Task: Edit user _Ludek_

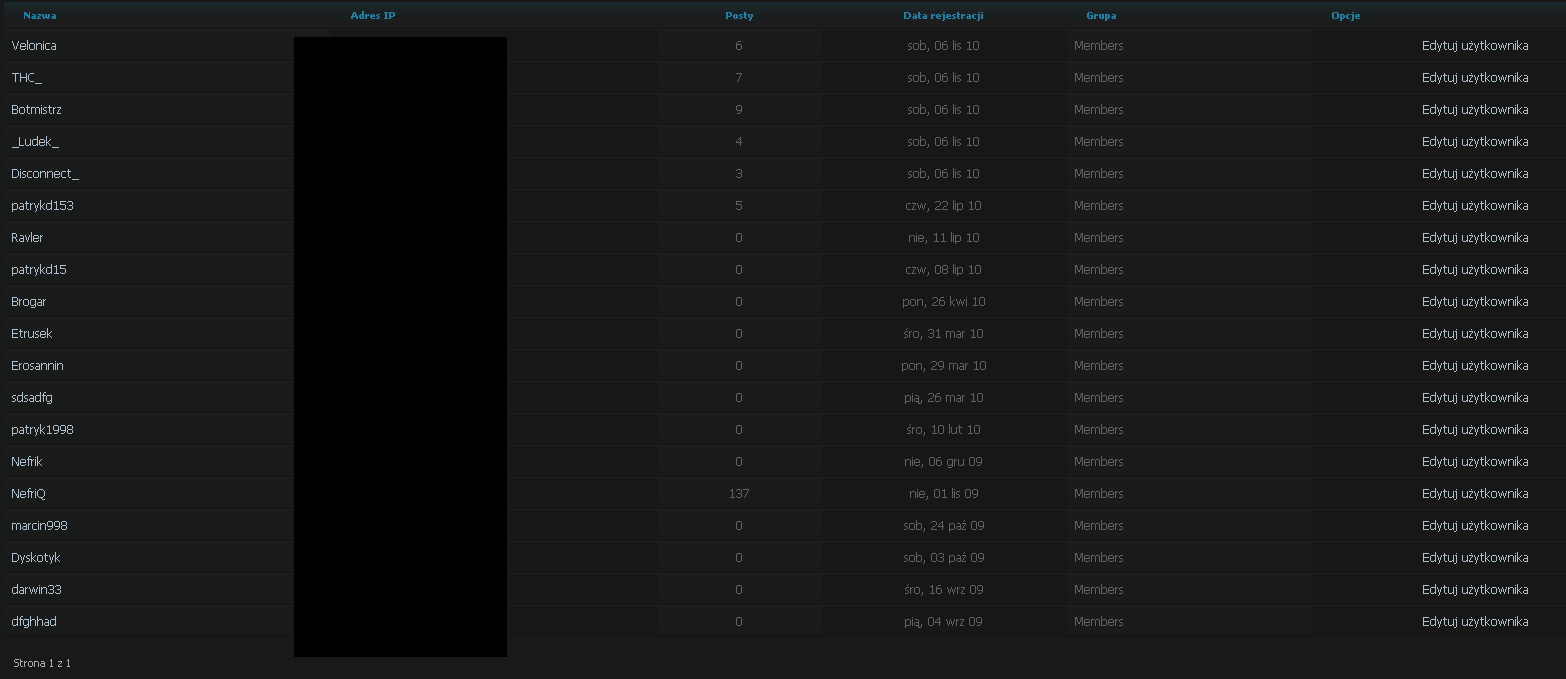Action: [x=1475, y=142]
